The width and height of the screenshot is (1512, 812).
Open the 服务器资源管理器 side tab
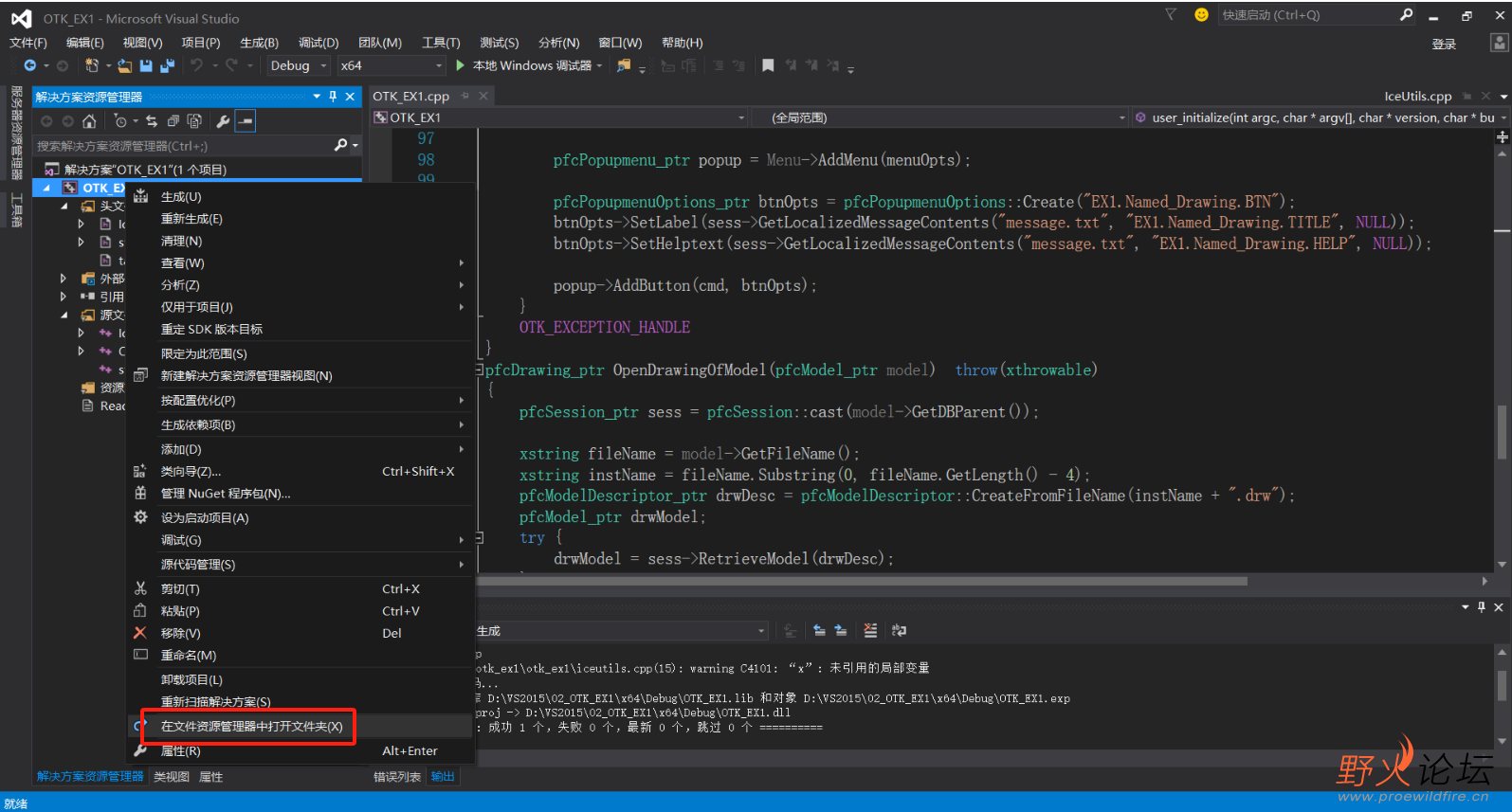[x=16, y=133]
